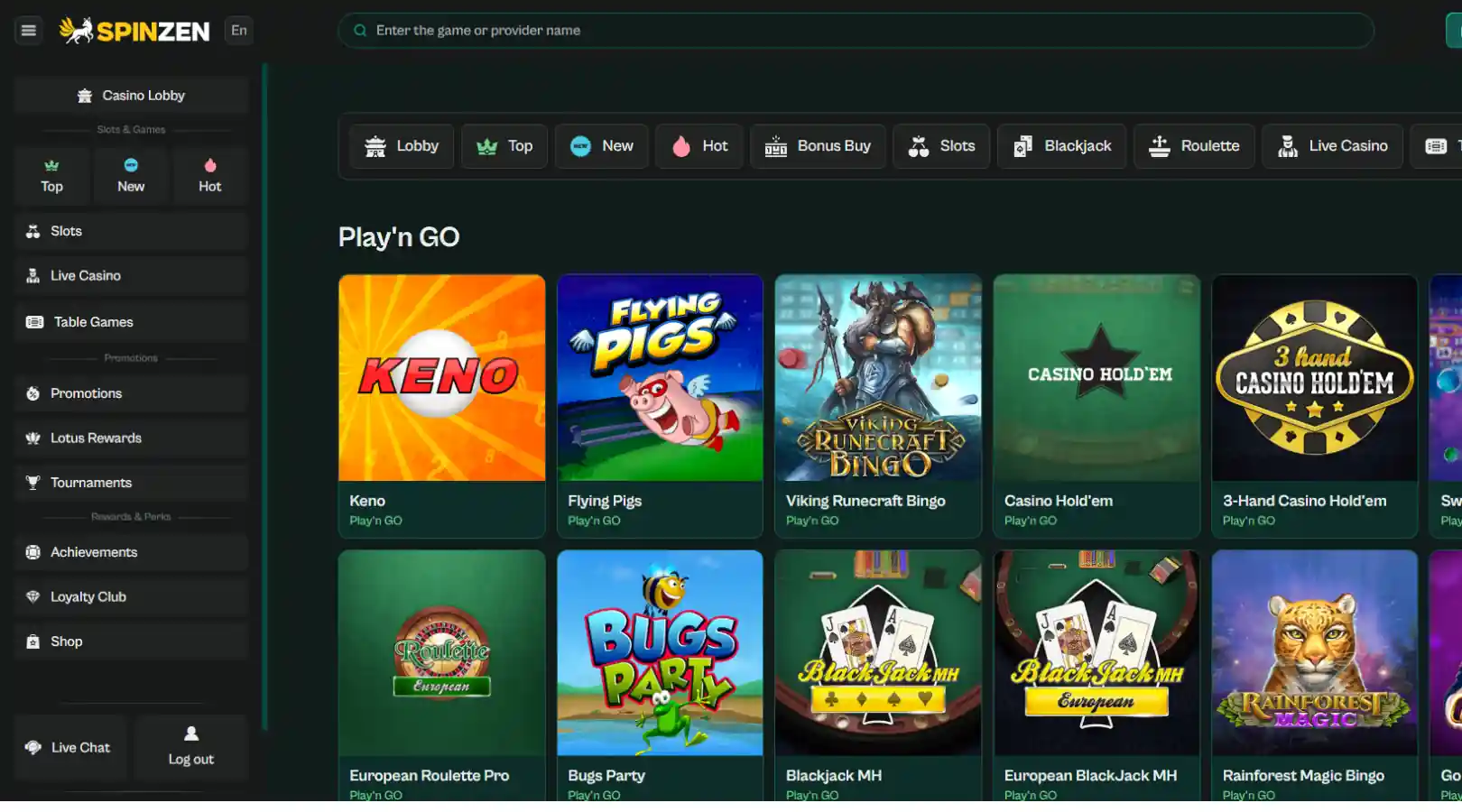Open the Viking Runecraft Bingo thumbnail
The width and height of the screenshot is (1462, 812).
click(878, 378)
